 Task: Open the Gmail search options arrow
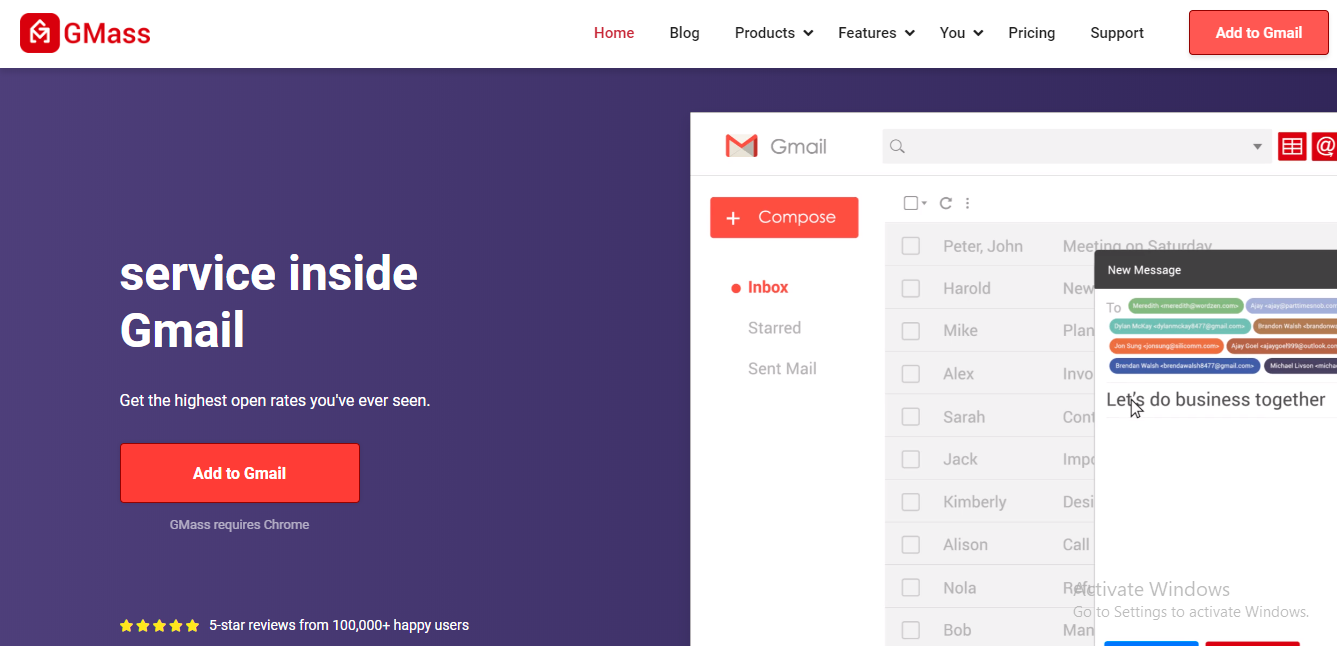[x=1257, y=147]
